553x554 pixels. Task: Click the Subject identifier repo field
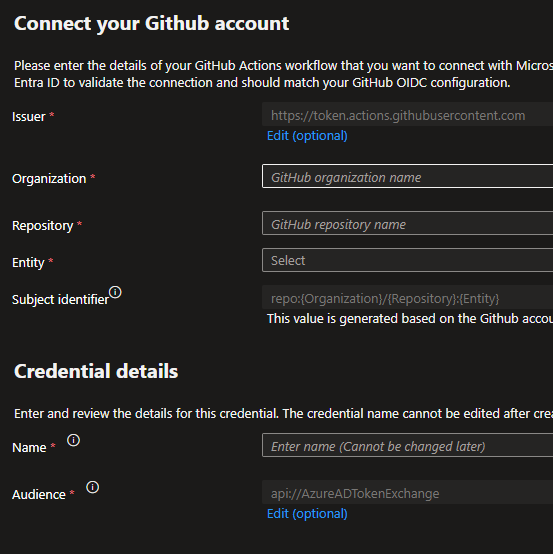407,297
